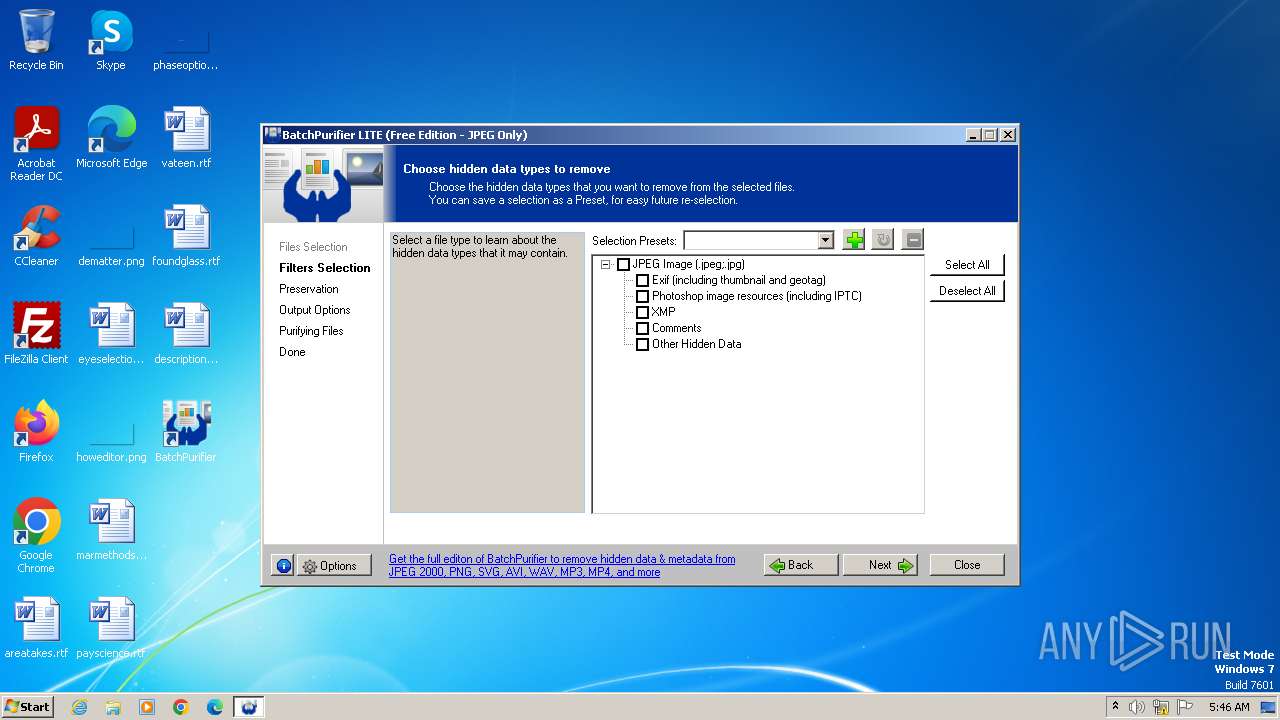Select the Done step
The image size is (1280, 720).
(x=292, y=352)
